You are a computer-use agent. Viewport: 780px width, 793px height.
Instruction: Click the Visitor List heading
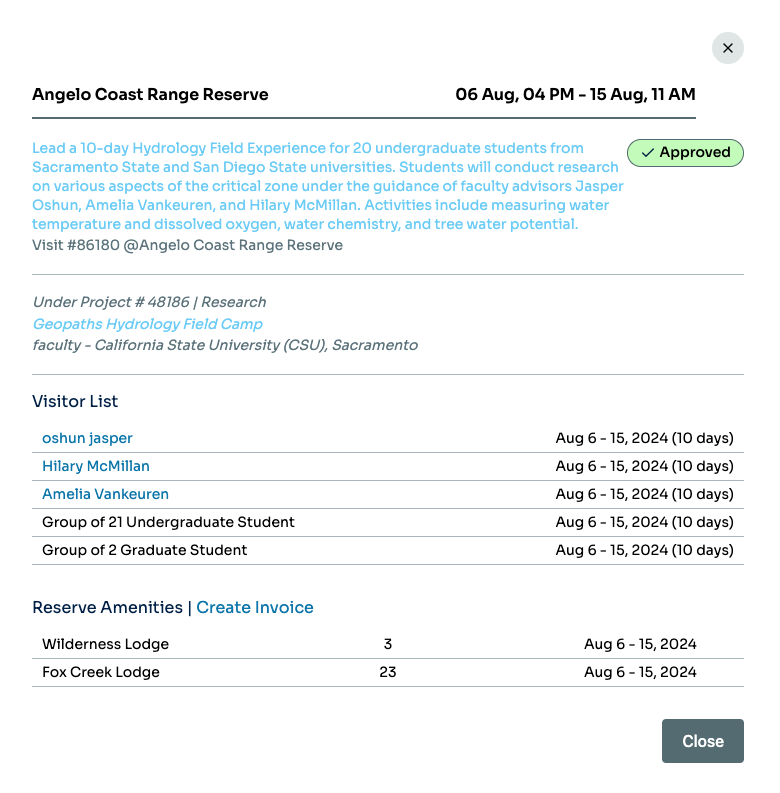point(75,401)
